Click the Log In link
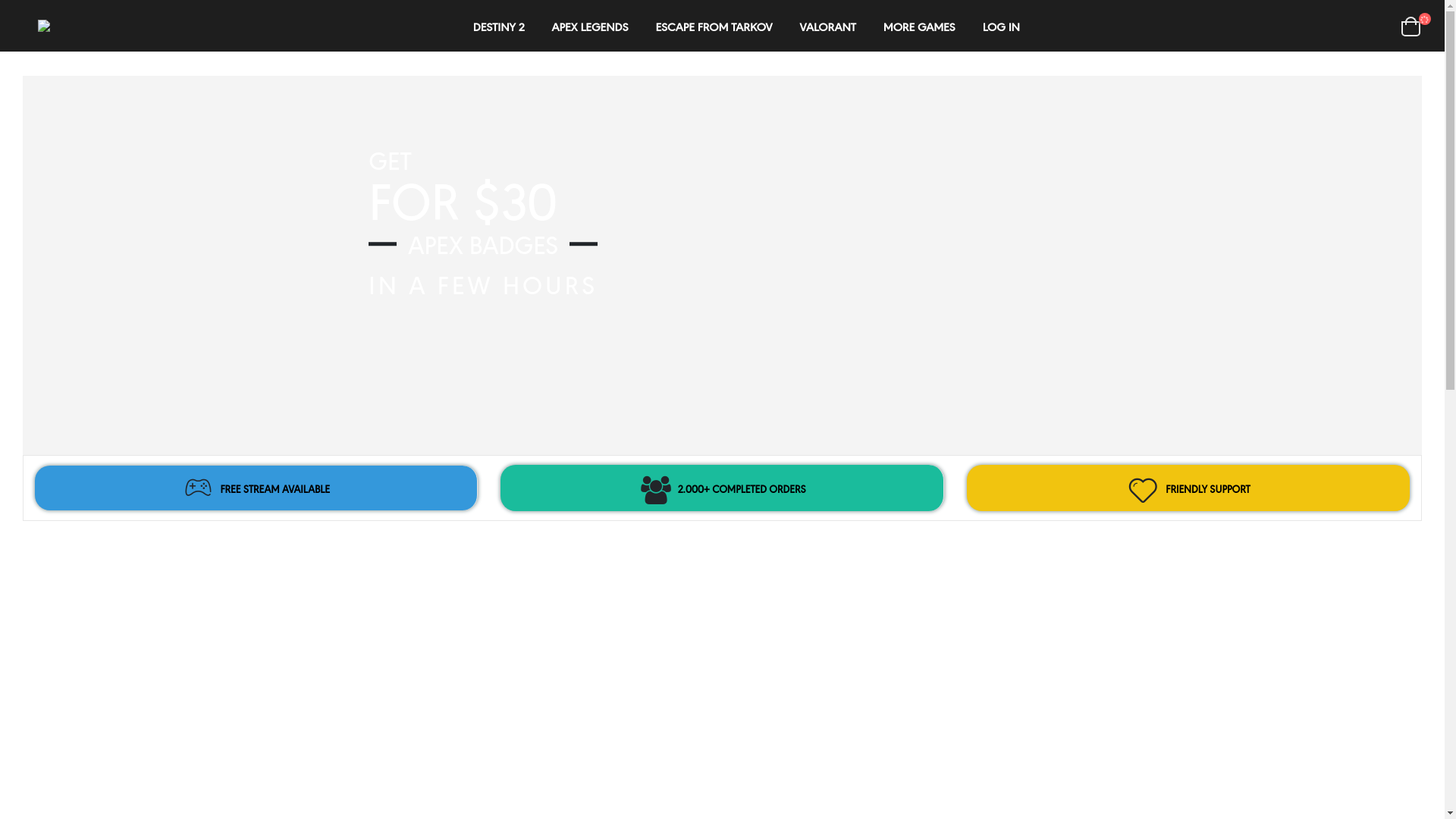 tap(1001, 27)
